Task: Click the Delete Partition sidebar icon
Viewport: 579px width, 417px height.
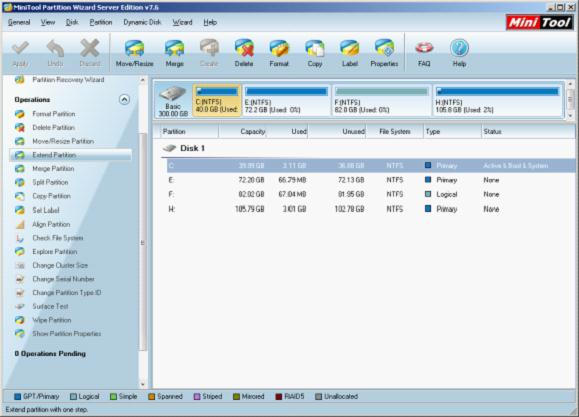Action: 20,127
